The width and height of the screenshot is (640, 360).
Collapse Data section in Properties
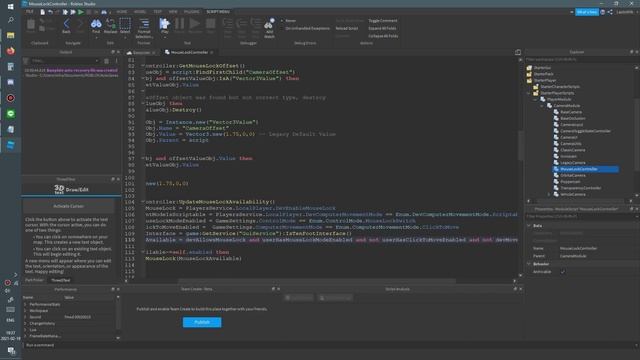coord(529,225)
